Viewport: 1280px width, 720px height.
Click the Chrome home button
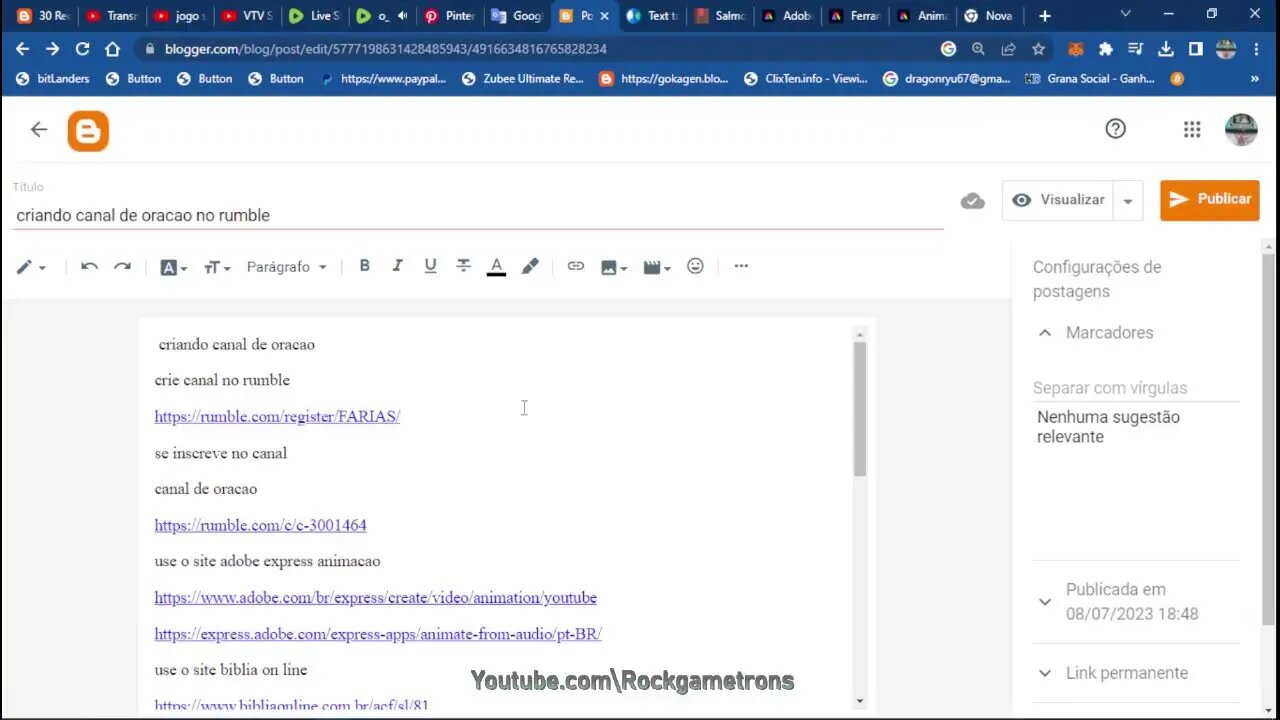click(x=112, y=48)
